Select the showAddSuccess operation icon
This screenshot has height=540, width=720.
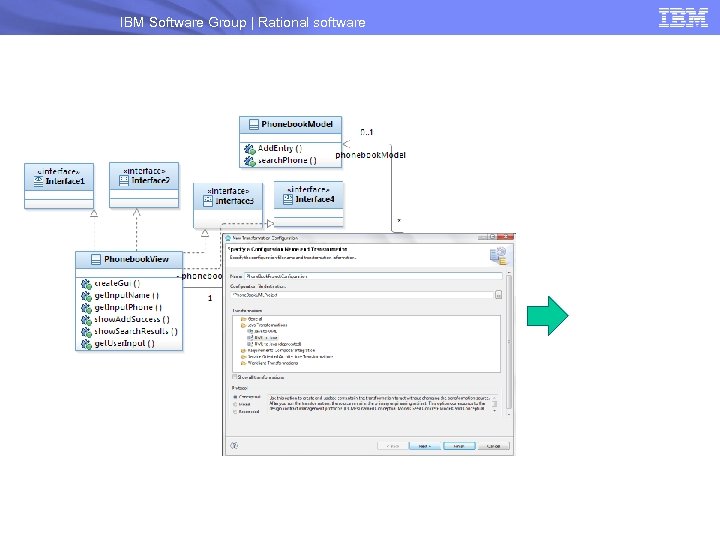(x=86, y=320)
